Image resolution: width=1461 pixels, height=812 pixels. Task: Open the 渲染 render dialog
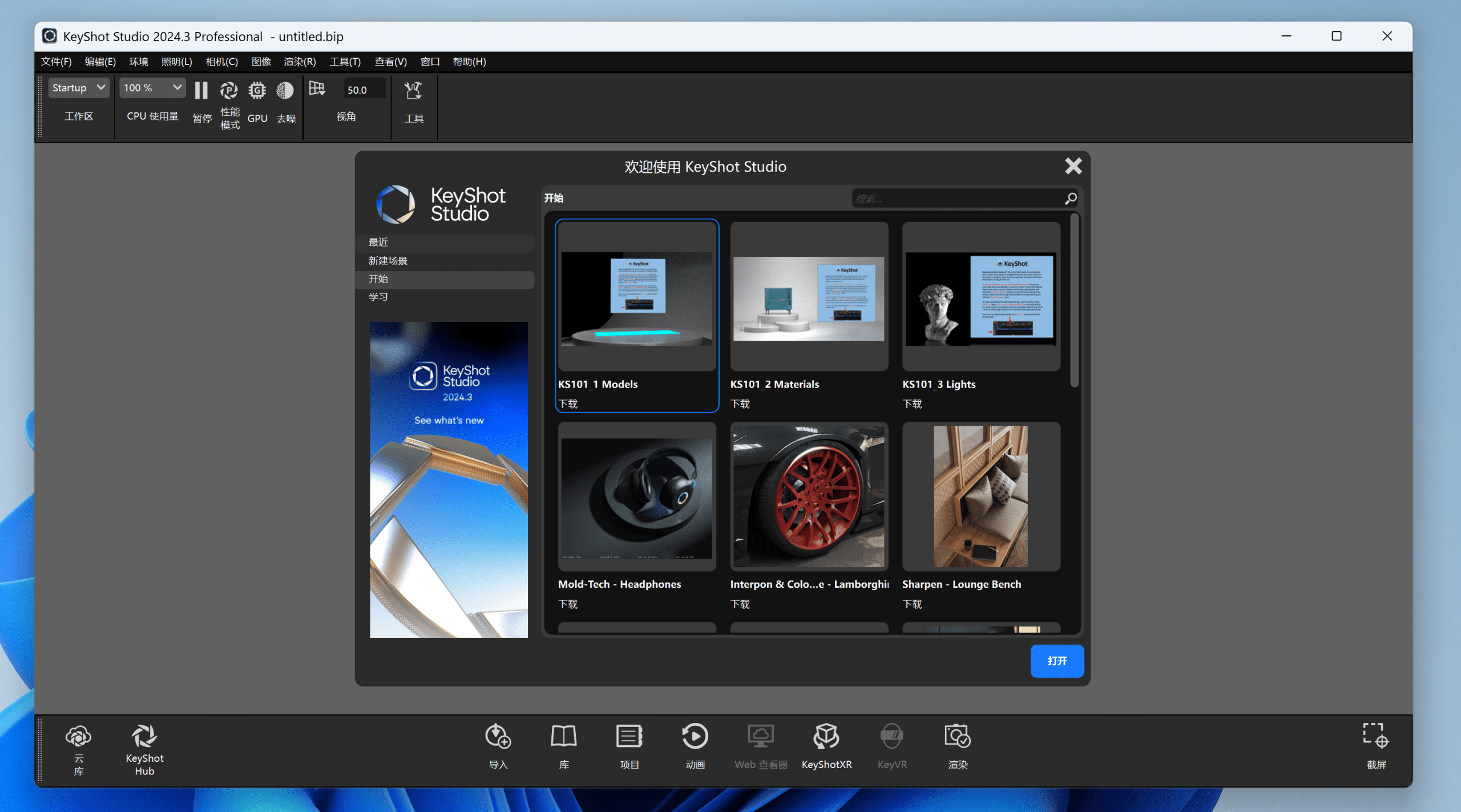(958, 736)
